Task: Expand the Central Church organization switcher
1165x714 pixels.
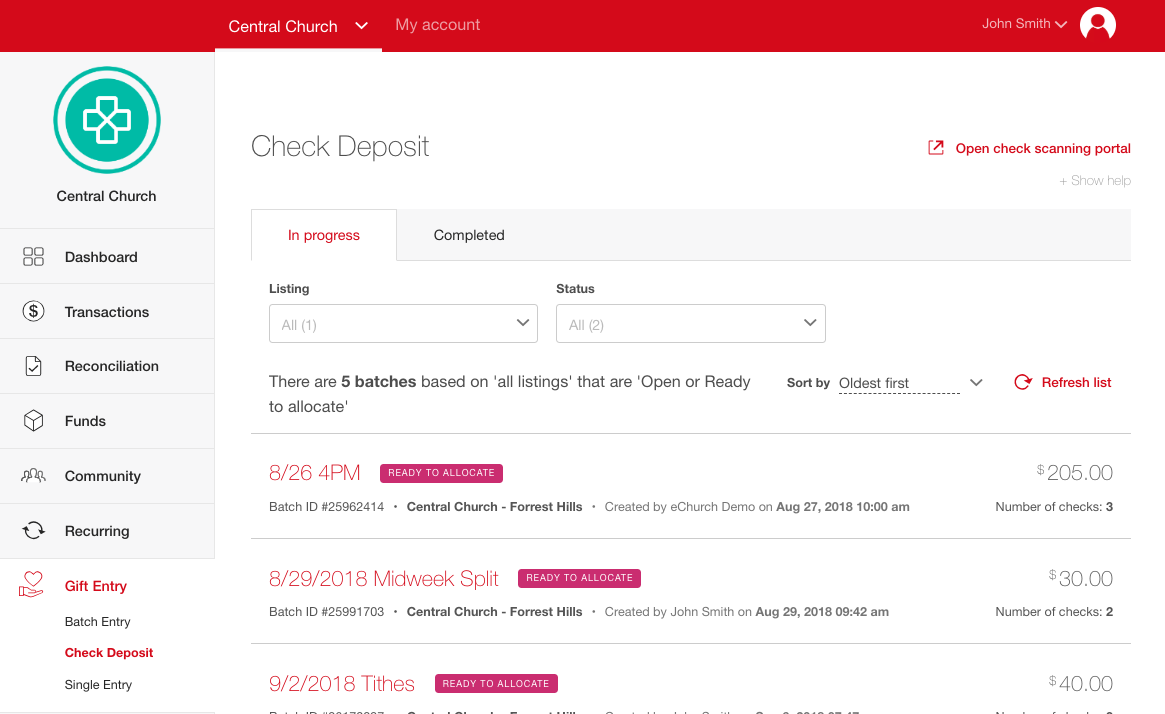Action: pyautogui.click(x=298, y=26)
